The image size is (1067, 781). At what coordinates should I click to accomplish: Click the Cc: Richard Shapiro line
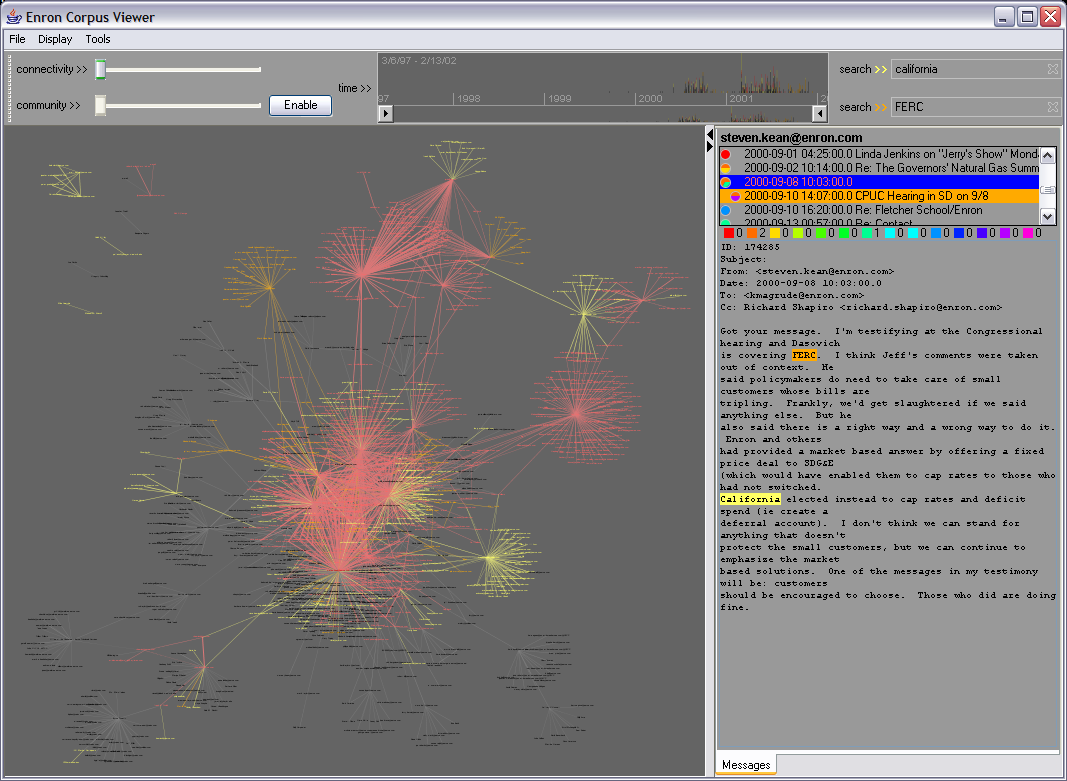861,307
